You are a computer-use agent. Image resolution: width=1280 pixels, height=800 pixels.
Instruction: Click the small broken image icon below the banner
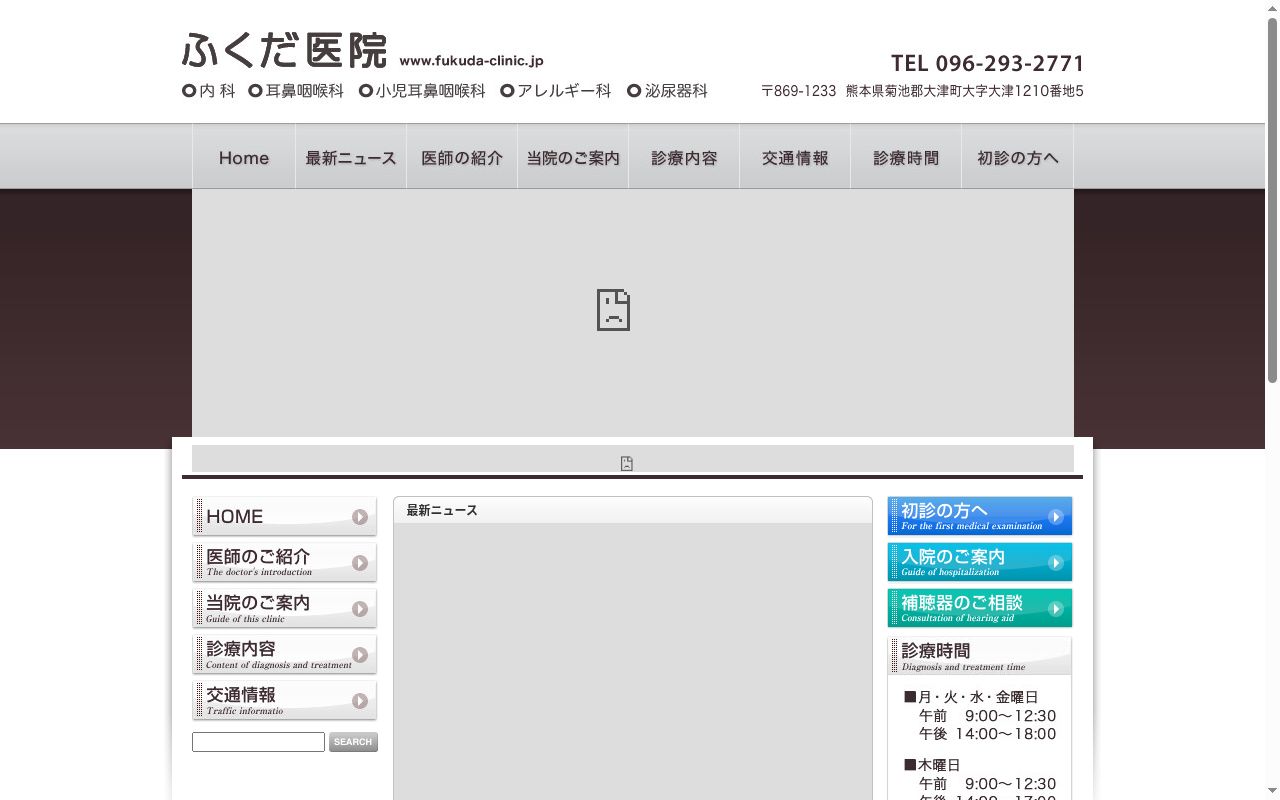626,463
